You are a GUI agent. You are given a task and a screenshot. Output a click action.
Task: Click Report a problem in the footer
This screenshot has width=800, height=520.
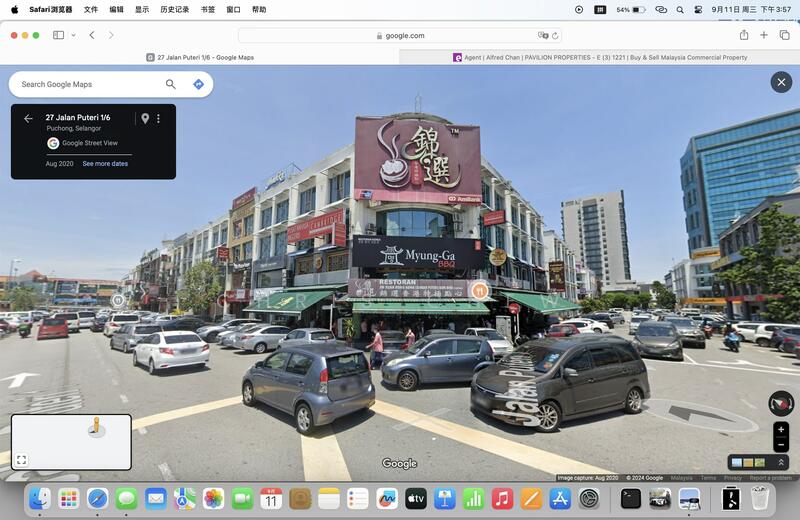point(770,478)
